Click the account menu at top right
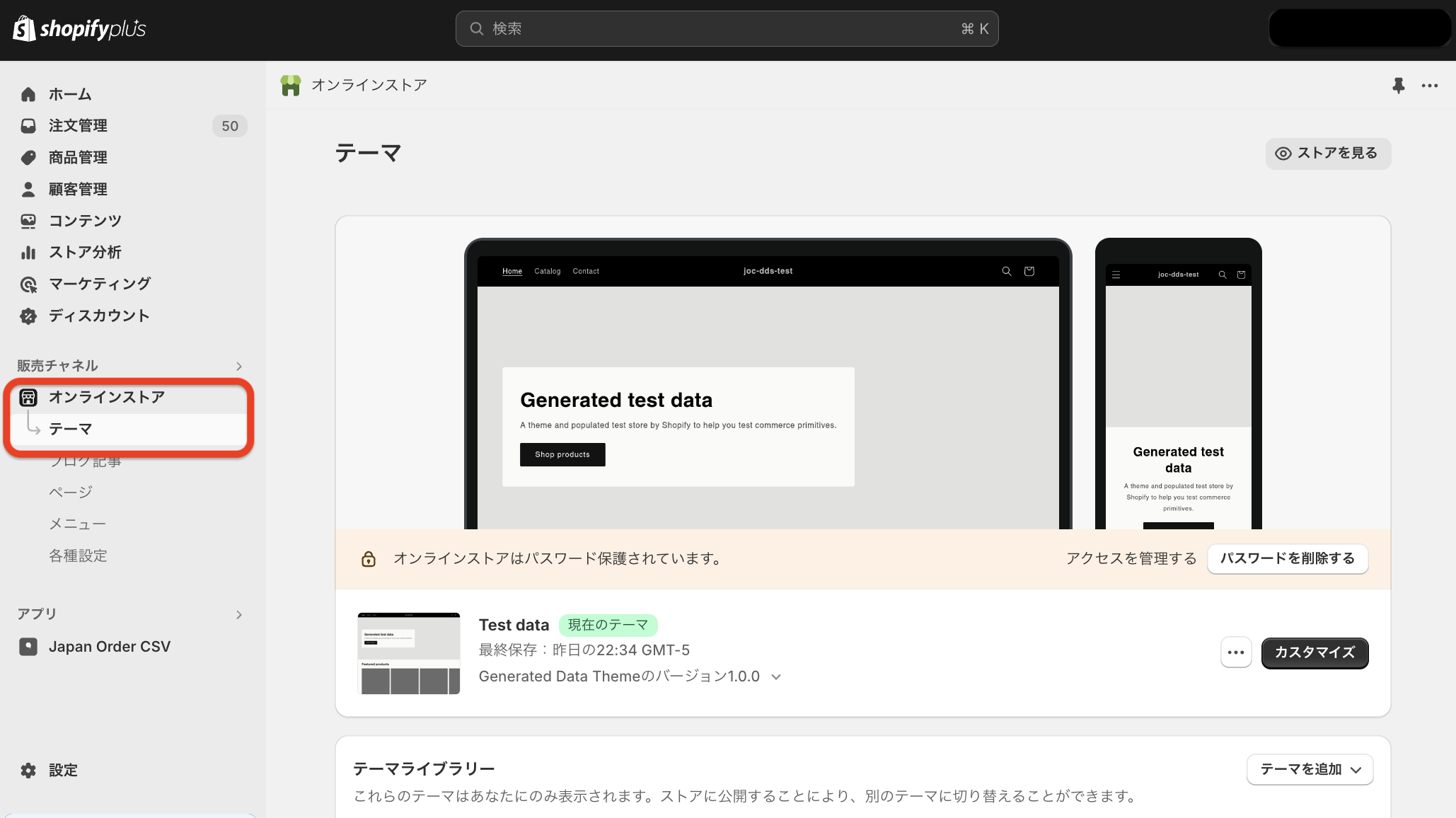This screenshot has width=1456, height=818. pos(1359,28)
